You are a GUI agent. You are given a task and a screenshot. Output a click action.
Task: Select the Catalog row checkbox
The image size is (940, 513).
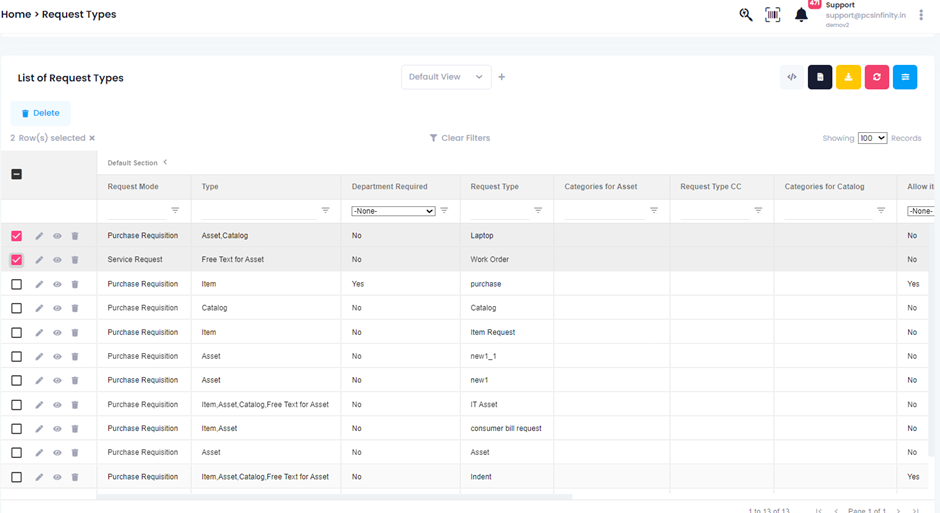[x=16, y=308]
